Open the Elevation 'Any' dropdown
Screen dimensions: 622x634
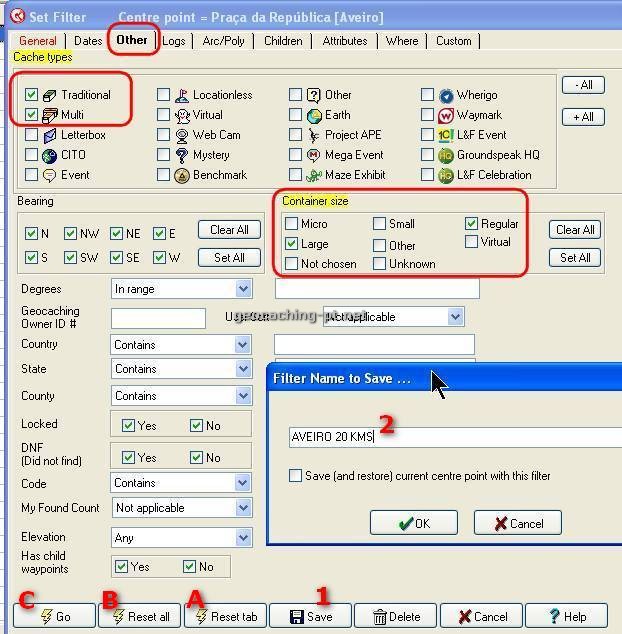click(x=243, y=537)
